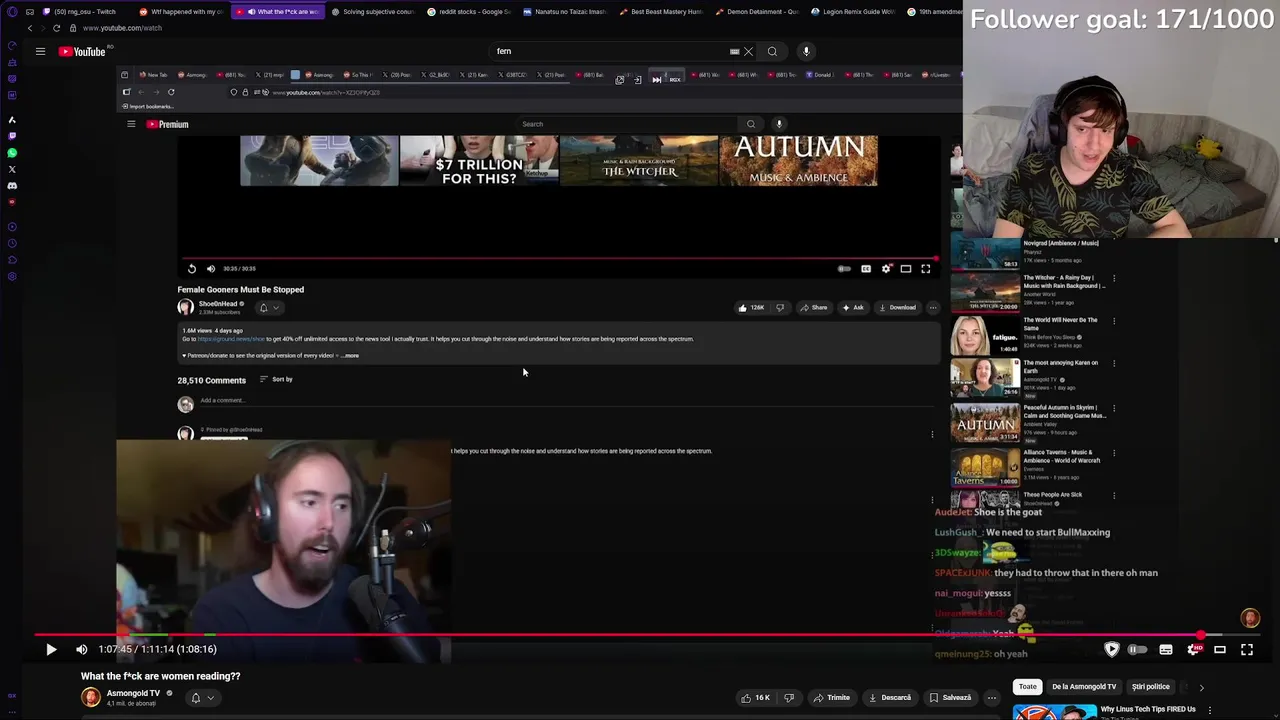Enter fullscreen on inner video
Viewport: 1280px width, 720px height.
point(926,268)
